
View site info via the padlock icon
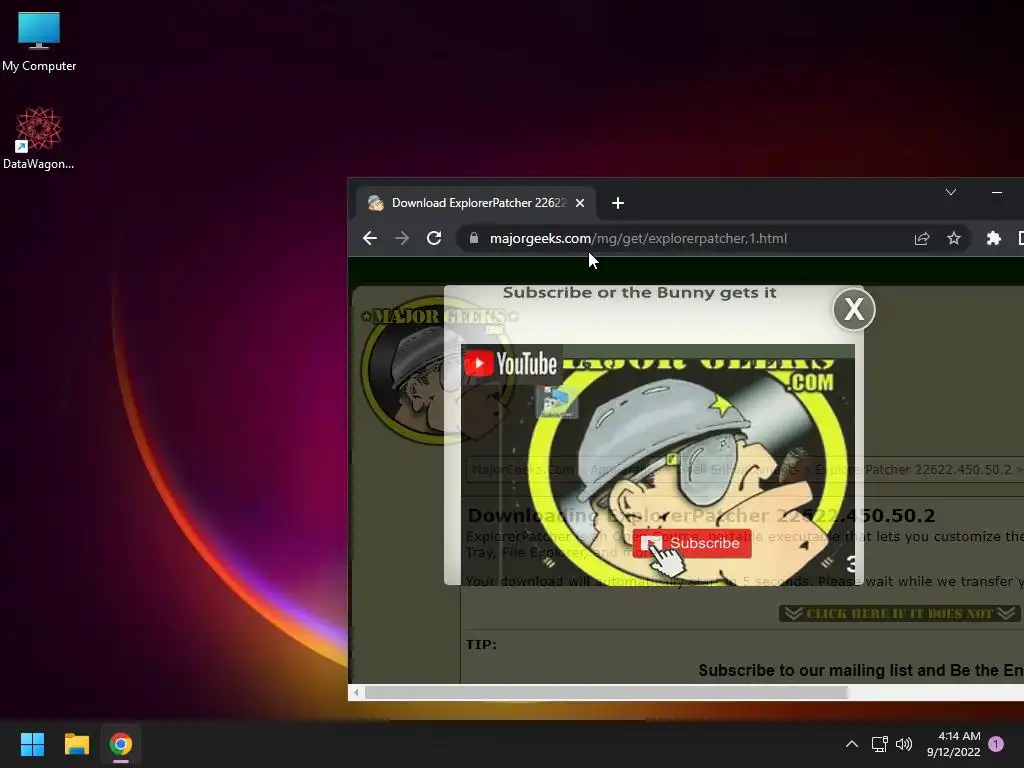point(474,238)
